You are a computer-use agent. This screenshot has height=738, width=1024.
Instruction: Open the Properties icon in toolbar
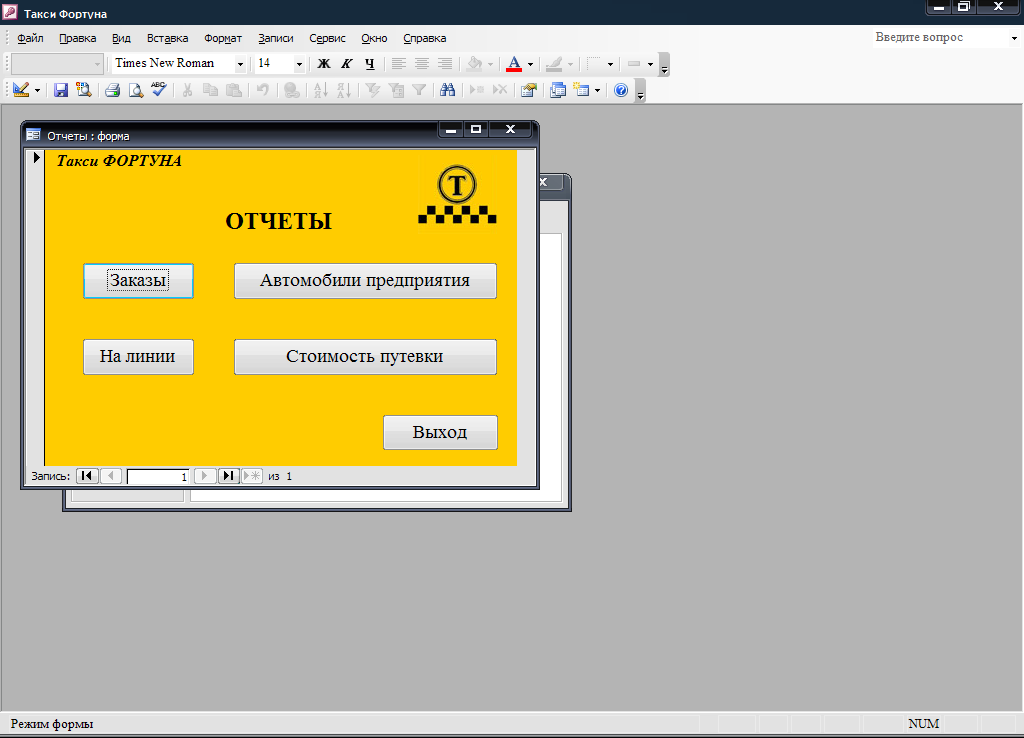pyautogui.click(x=528, y=90)
